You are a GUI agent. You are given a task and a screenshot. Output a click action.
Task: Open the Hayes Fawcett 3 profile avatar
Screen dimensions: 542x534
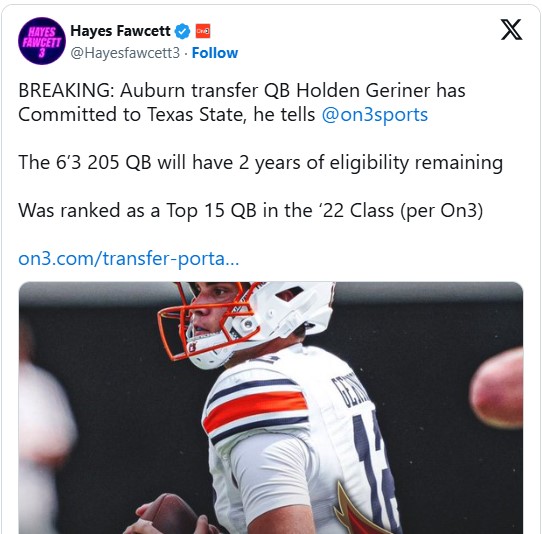pyautogui.click(x=42, y=41)
